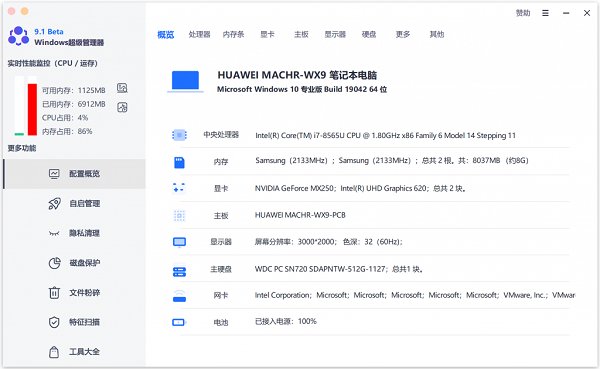Open 工具大全 bag icon
The height and width of the screenshot is (369, 600).
[x=54, y=352]
